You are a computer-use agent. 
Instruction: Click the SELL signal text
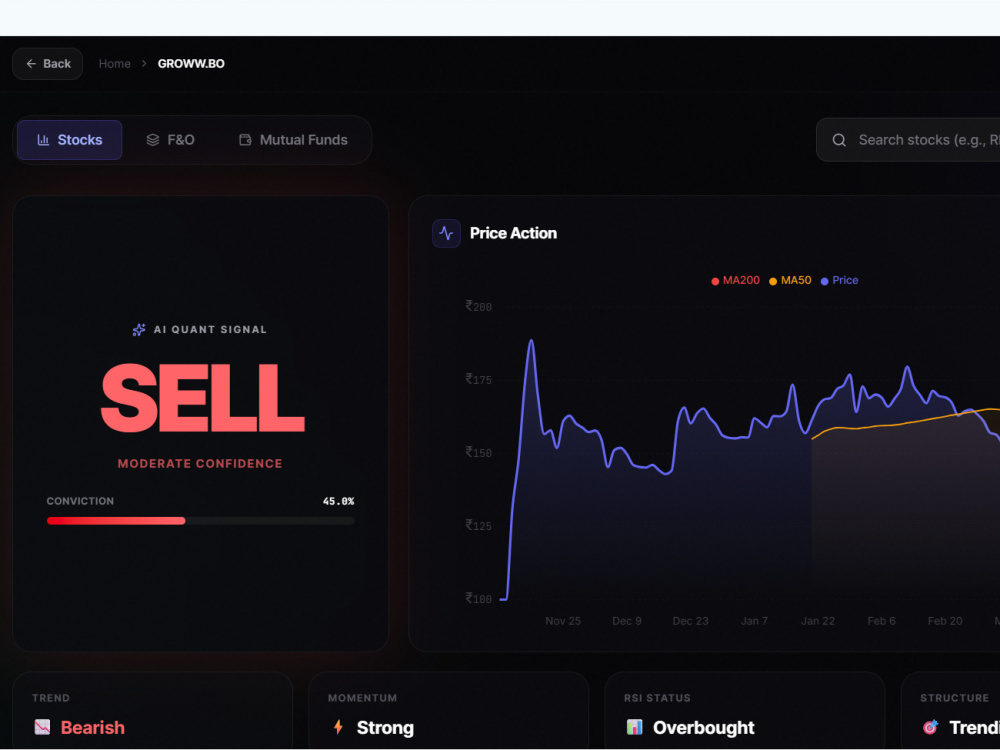[x=203, y=399]
